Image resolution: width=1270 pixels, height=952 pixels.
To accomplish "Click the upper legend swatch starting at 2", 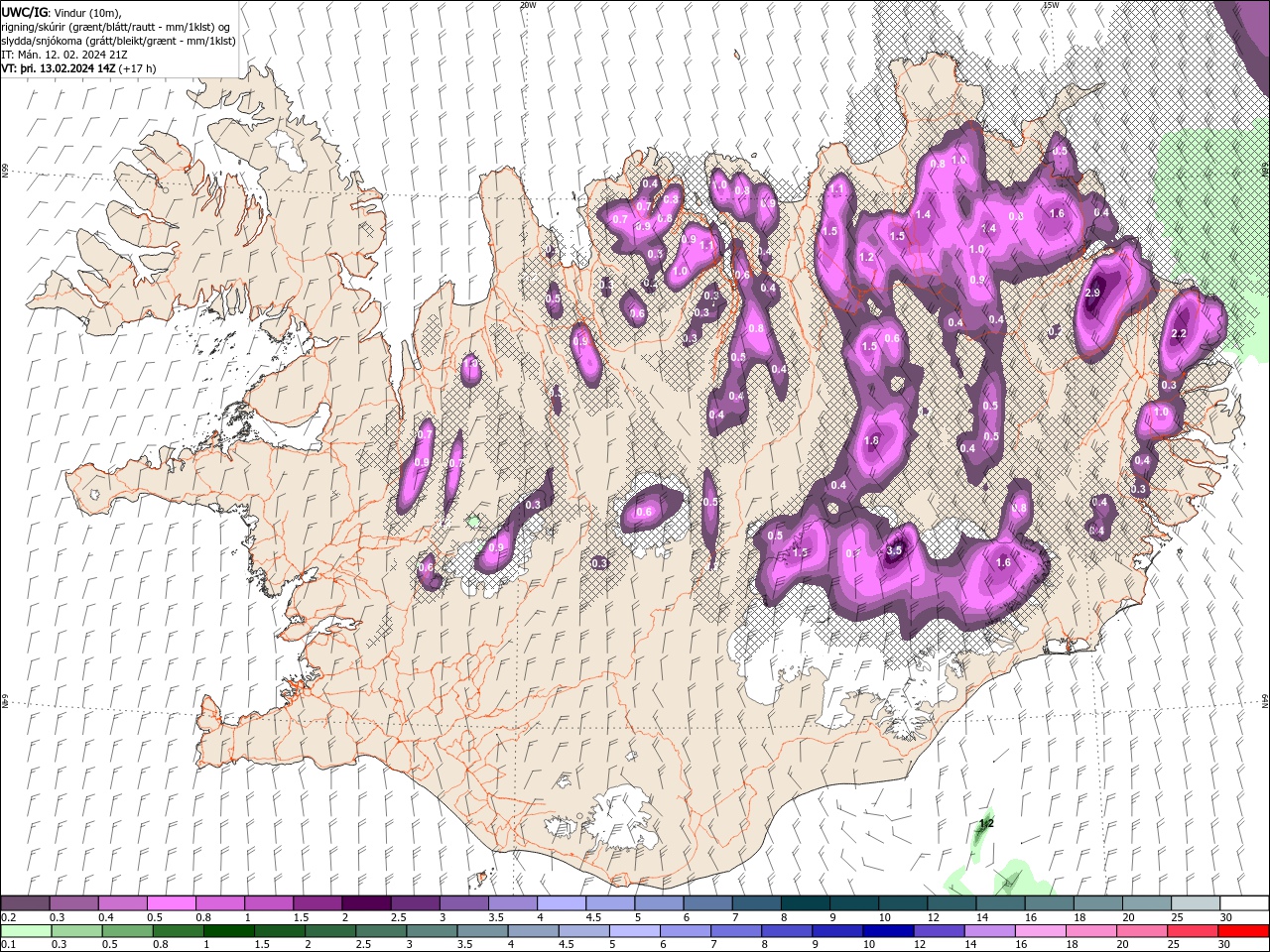I will click(x=365, y=903).
